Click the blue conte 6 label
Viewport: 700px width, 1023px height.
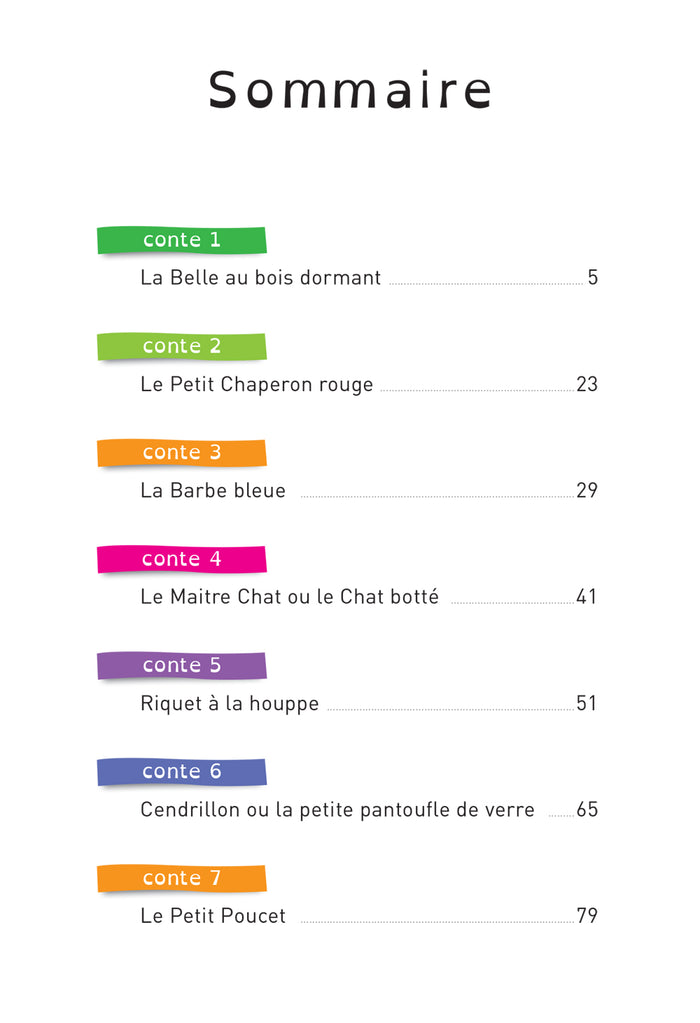pyautogui.click(x=181, y=771)
